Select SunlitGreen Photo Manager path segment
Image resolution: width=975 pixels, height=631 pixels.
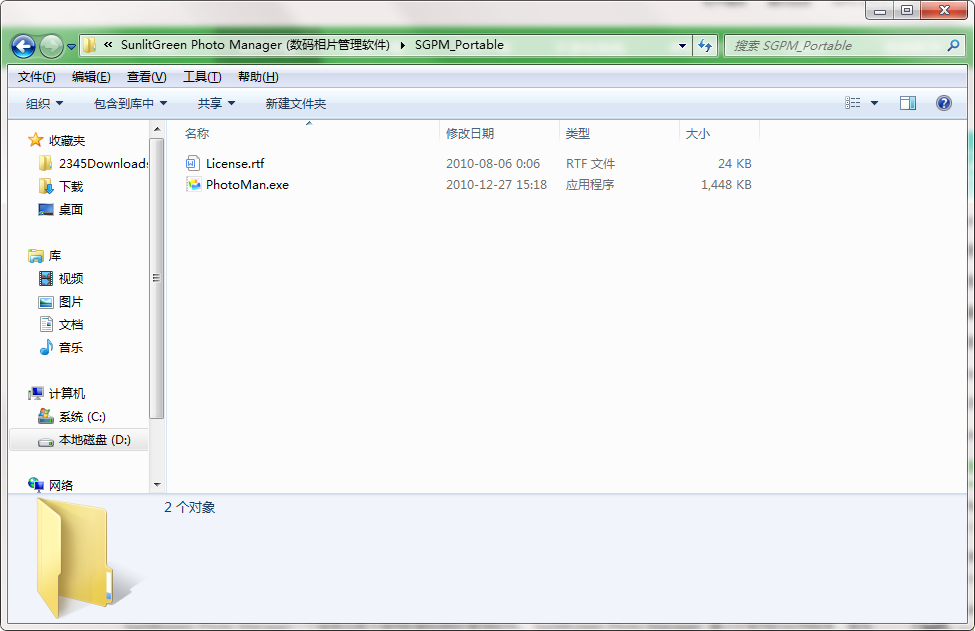(x=255, y=45)
